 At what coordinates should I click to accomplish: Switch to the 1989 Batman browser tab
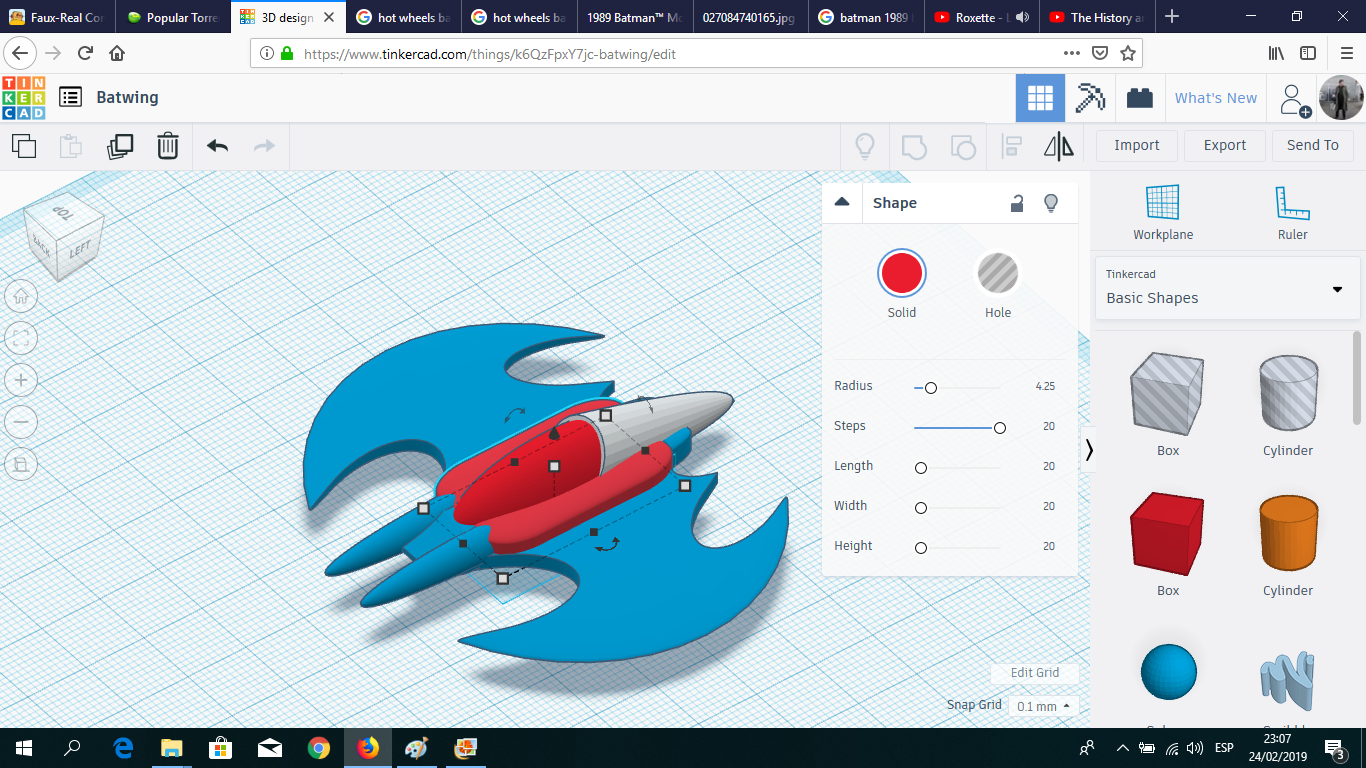(636, 17)
